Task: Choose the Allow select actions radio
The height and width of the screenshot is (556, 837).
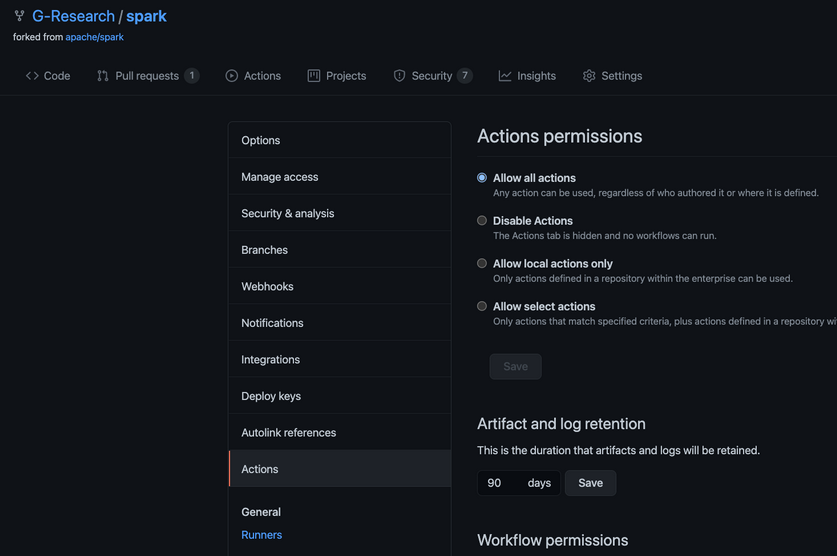Action: coord(482,306)
